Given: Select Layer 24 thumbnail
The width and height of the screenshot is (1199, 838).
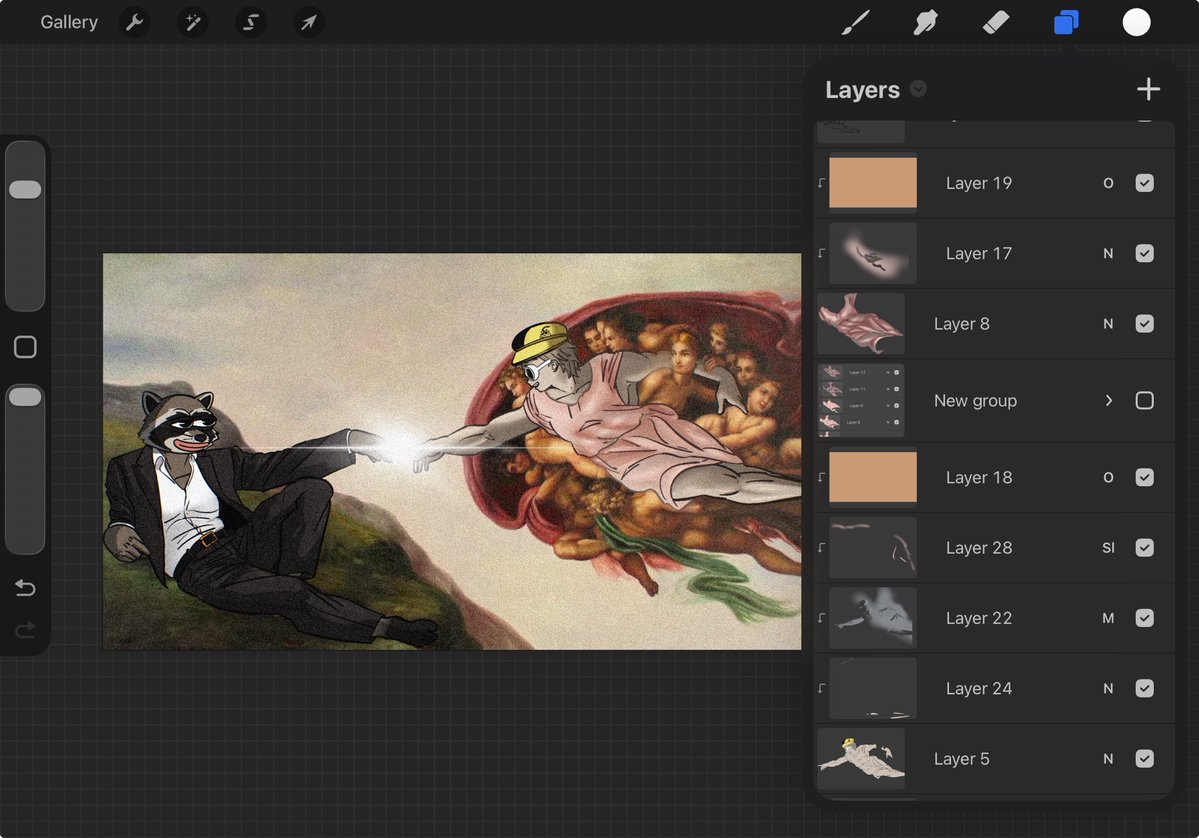Looking at the screenshot, I should (872, 688).
